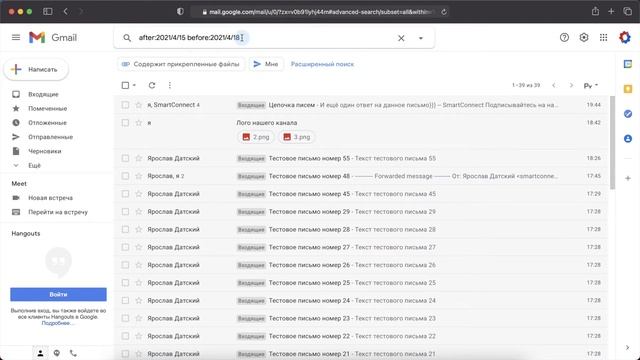640x360 pixels.
Task: Click Перейти на встречу
Action: point(58,212)
